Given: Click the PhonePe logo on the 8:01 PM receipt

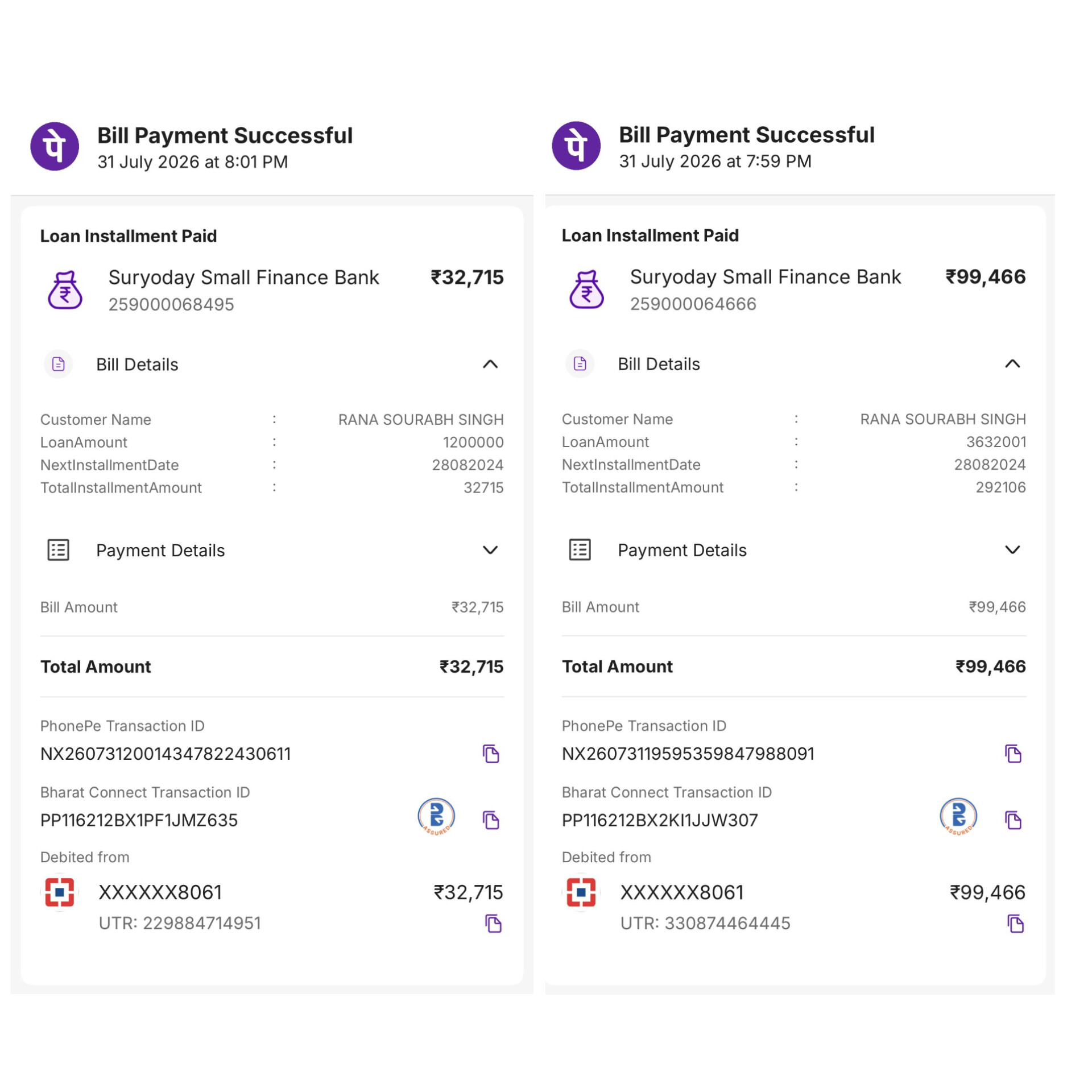Looking at the screenshot, I should (55, 146).
